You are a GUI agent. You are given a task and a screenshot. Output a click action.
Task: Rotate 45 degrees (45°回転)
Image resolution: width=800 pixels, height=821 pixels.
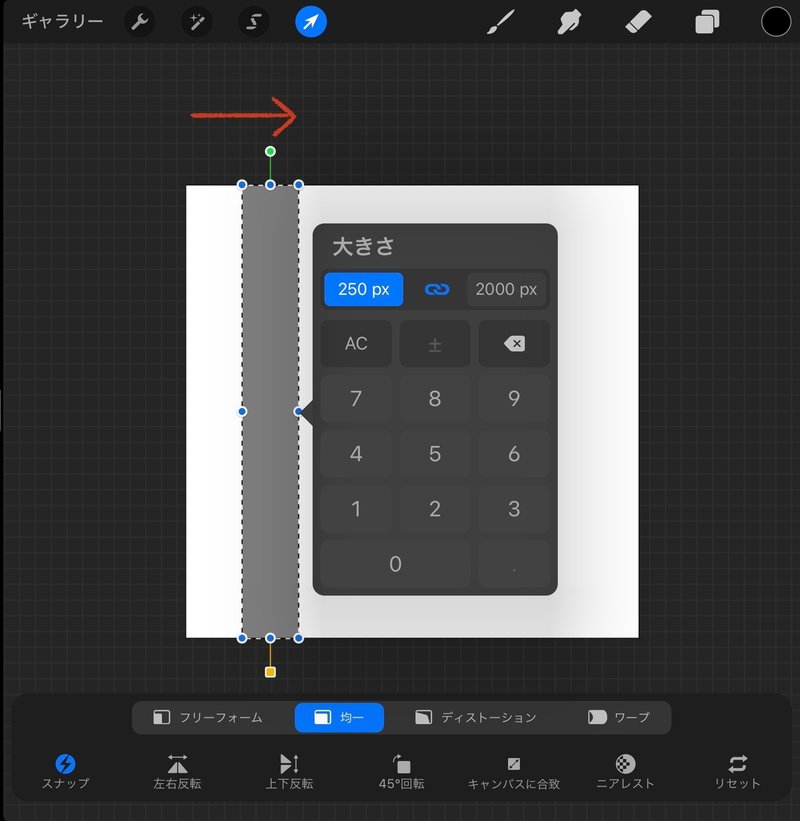(x=402, y=772)
